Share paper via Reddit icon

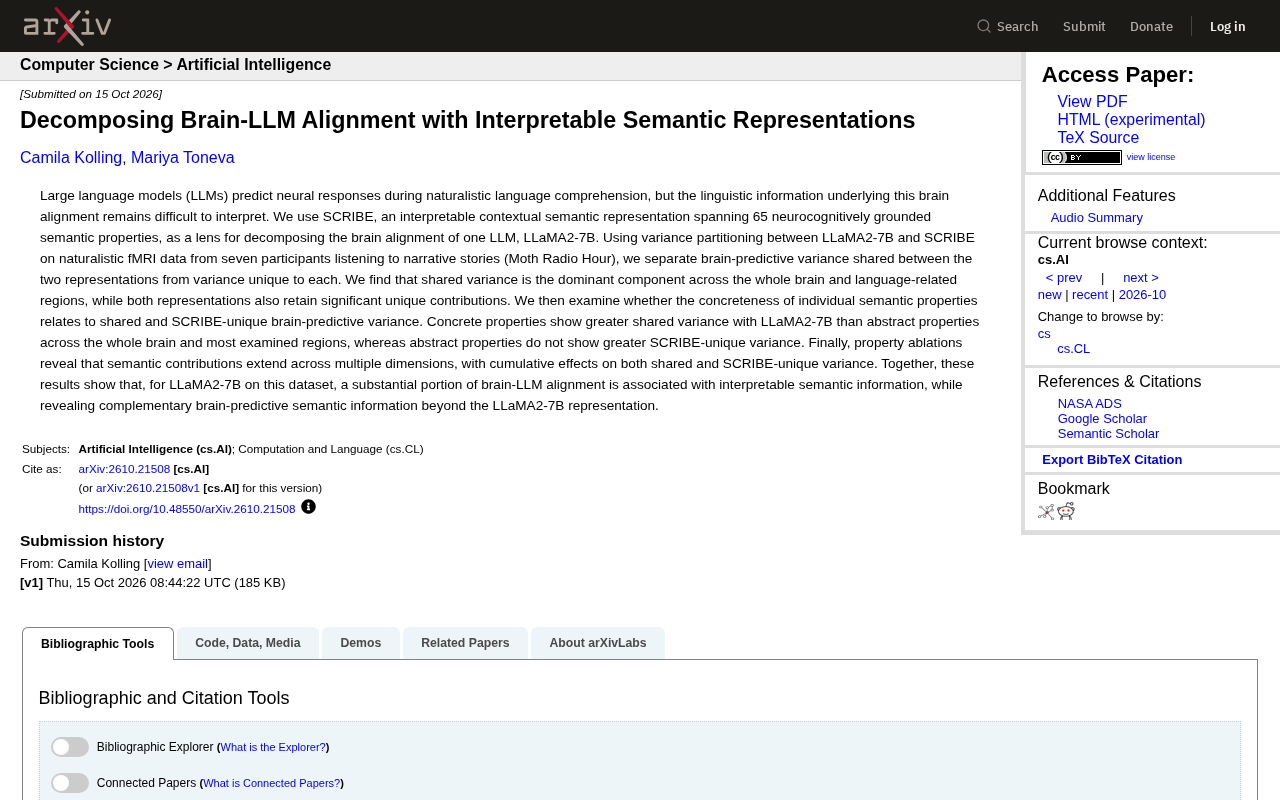[x=1066, y=512]
